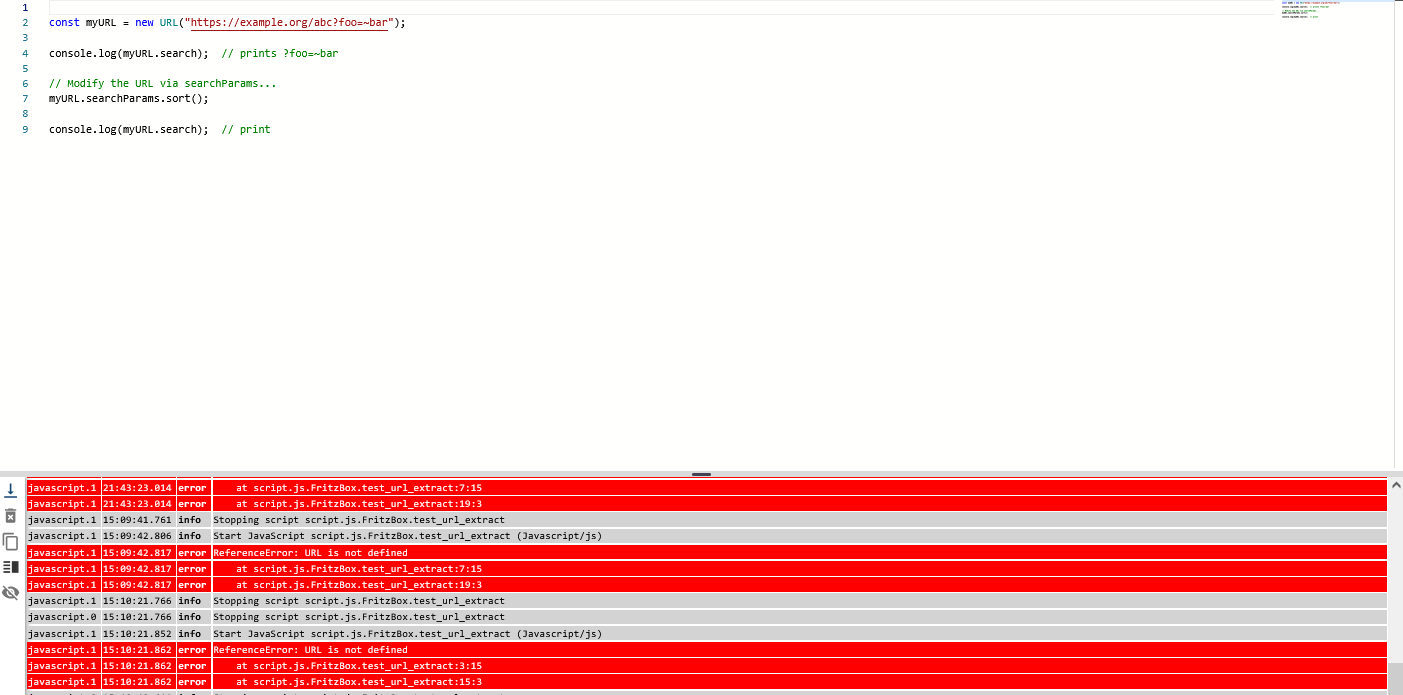The width and height of the screenshot is (1403, 695).
Task: Click line number 9 in the gutter
Action: click(24, 129)
